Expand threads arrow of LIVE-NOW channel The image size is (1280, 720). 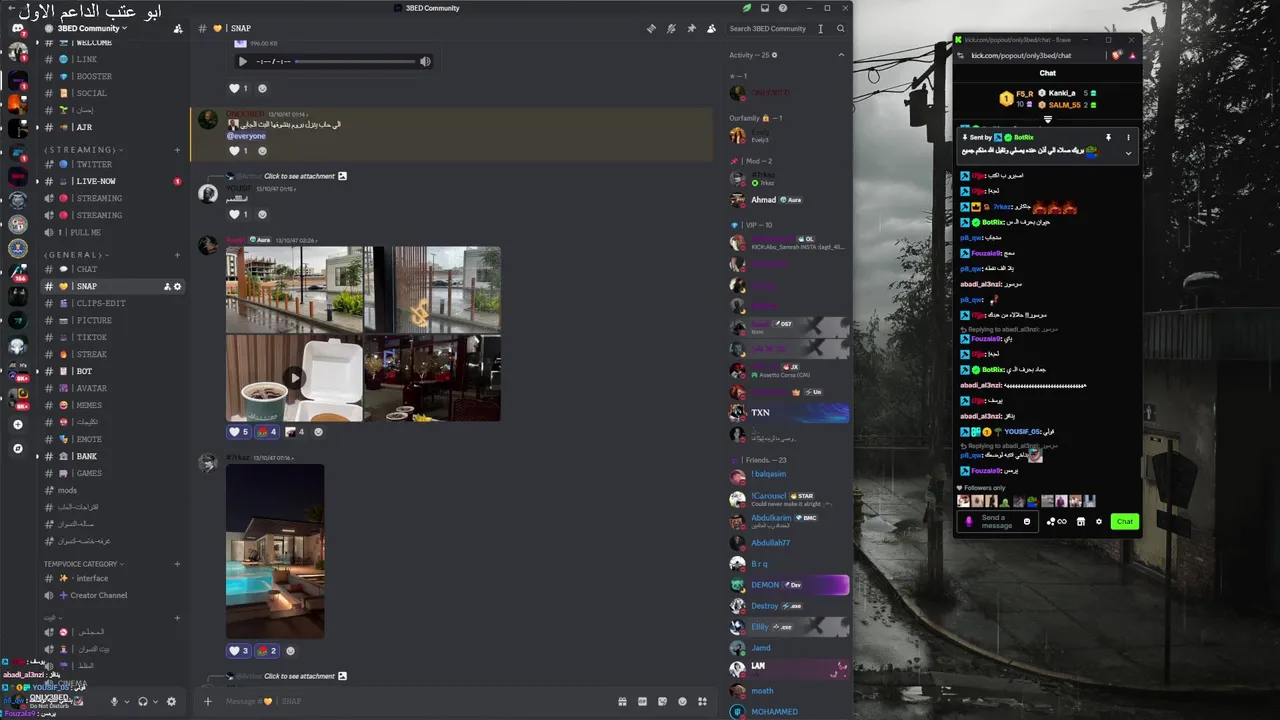[37, 181]
